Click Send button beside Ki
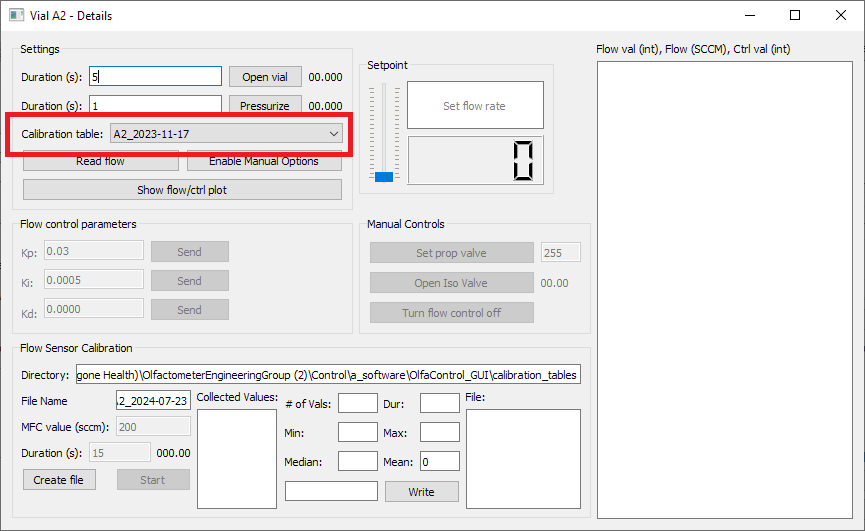The height and width of the screenshot is (531, 865). [x=189, y=281]
